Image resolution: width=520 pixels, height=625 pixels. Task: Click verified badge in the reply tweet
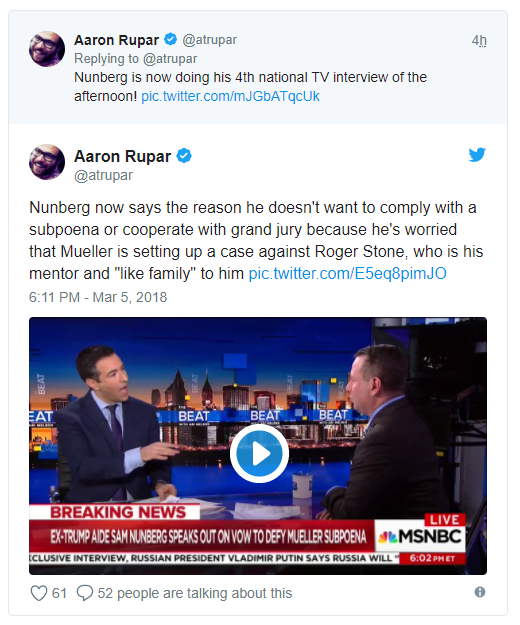click(171, 39)
